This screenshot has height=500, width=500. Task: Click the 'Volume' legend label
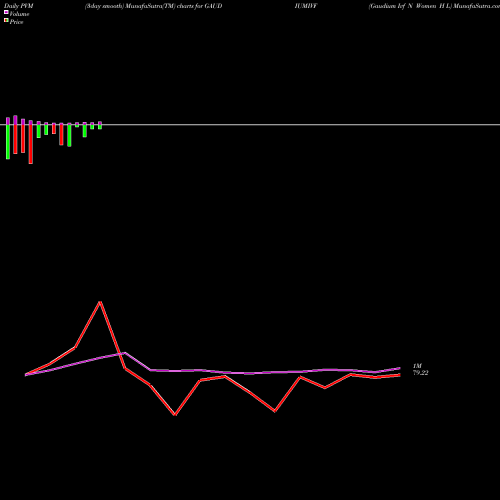pyautogui.click(x=19, y=14)
